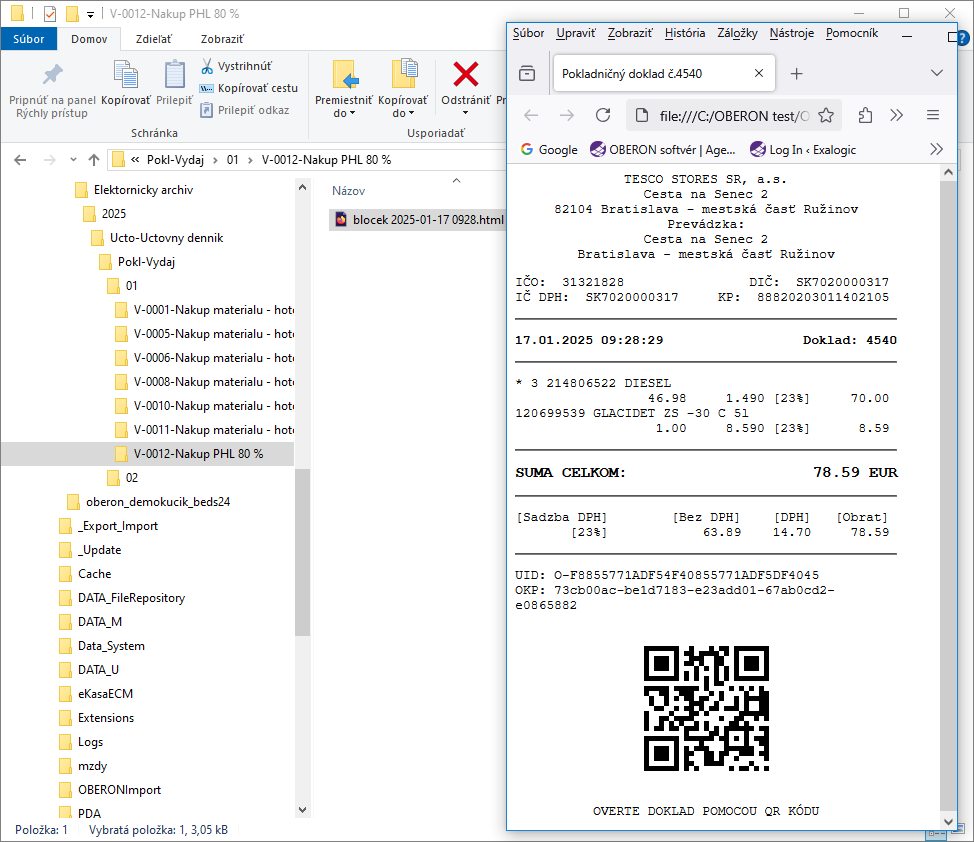The image size is (974, 842).
Task: Open Firefox Nástroje menu
Action: point(791,33)
